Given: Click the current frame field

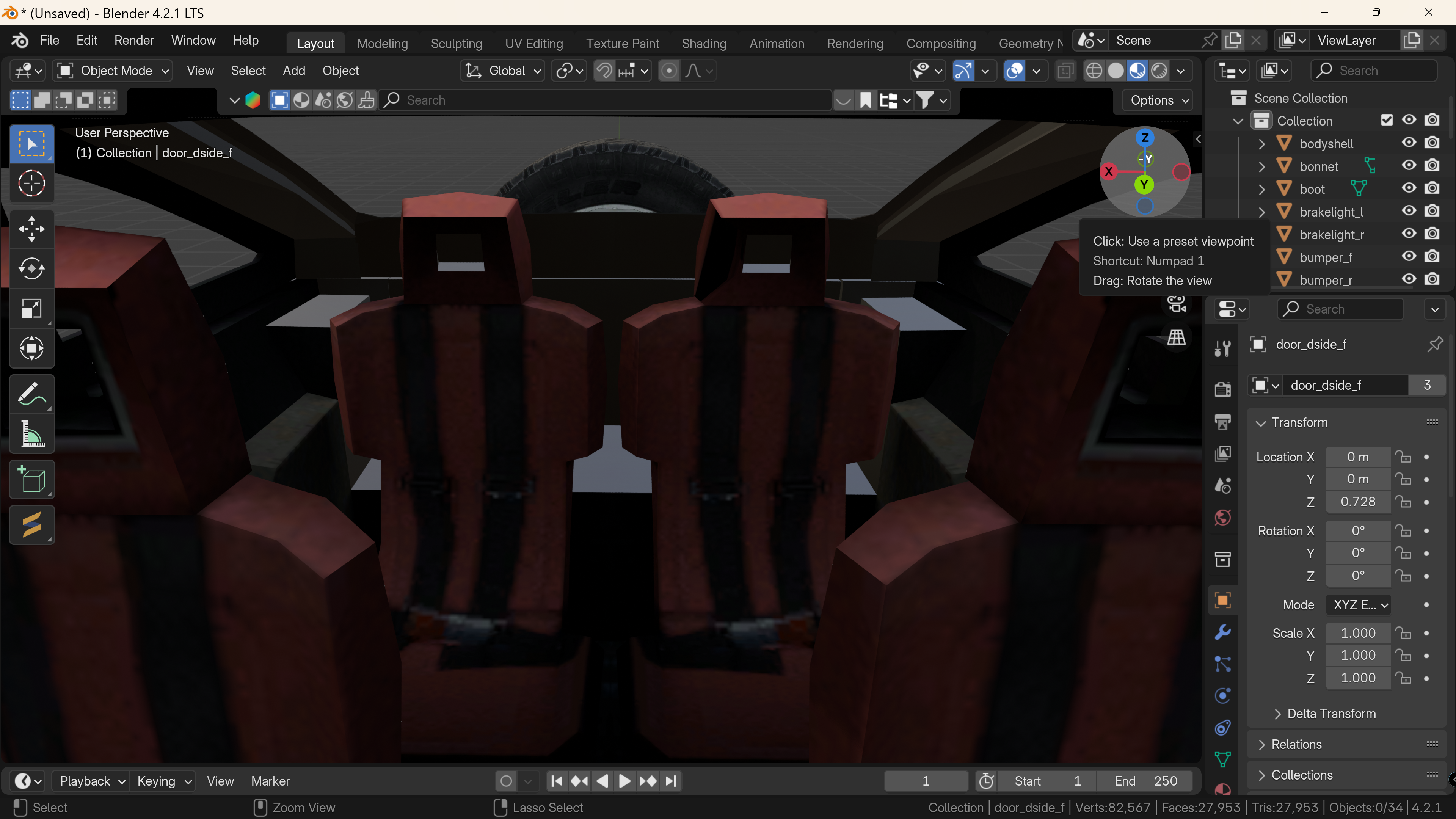Looking at the screenshot, I should (926, 781).
